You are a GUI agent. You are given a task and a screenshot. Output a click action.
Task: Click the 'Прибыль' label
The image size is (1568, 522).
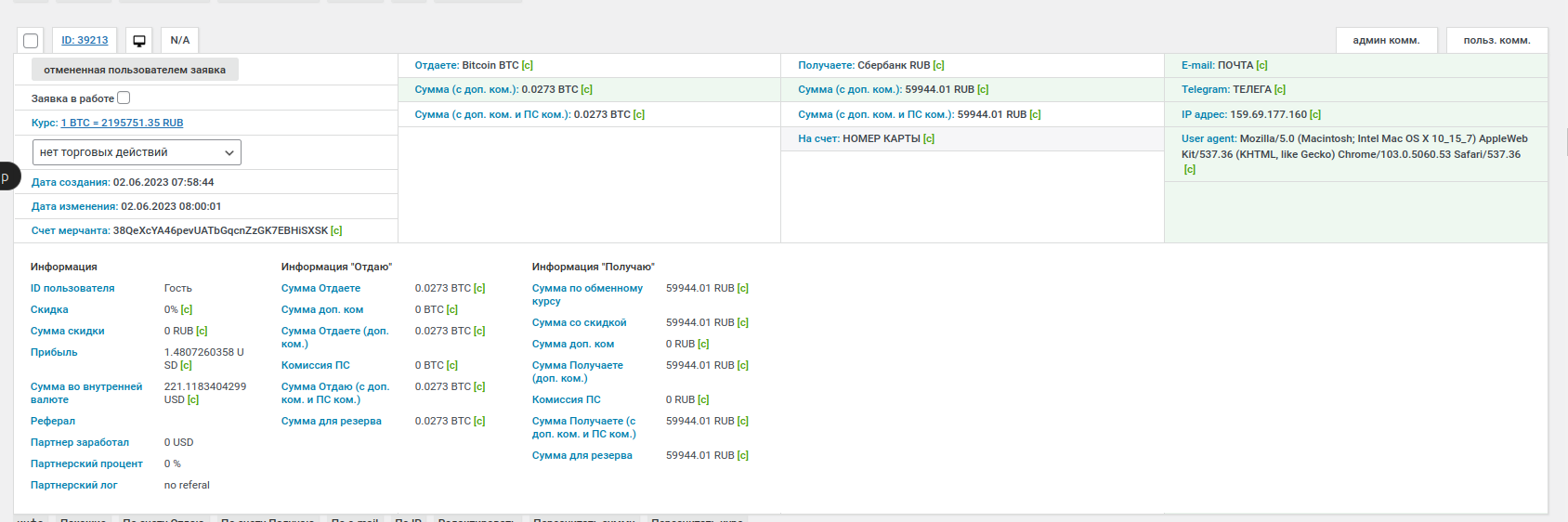pos(54,352)
